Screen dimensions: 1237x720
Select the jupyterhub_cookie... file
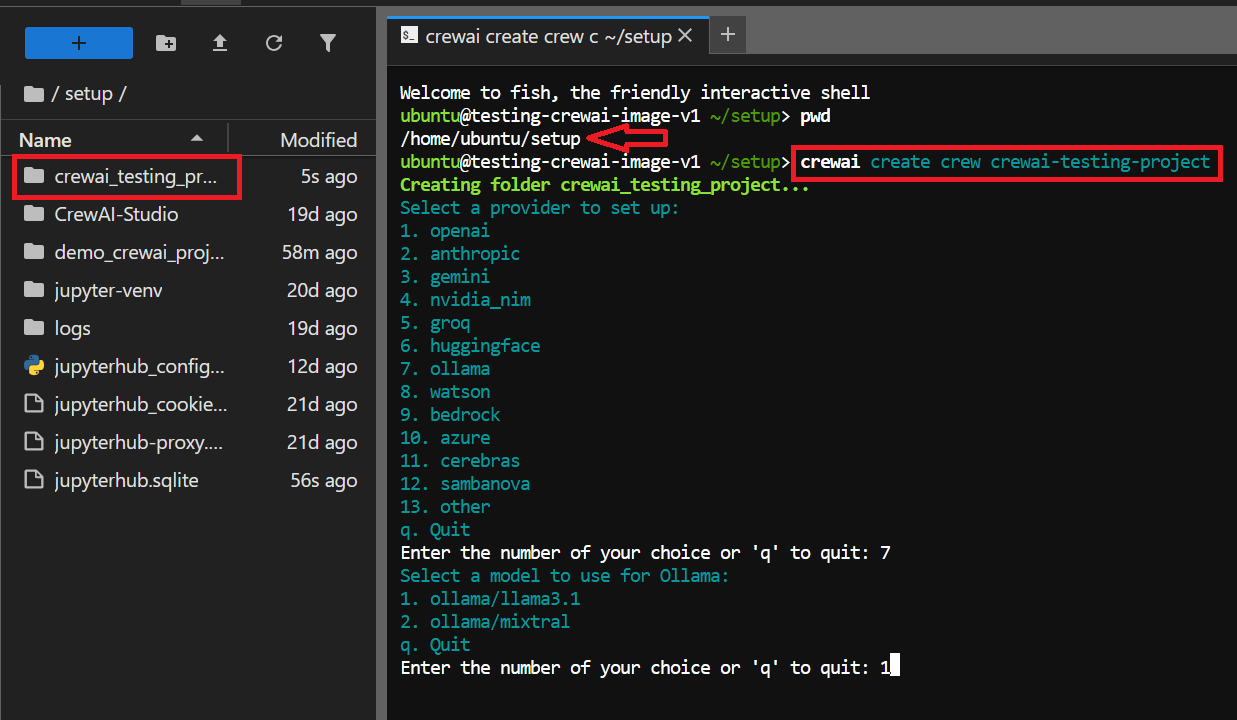tap(188, 404)
